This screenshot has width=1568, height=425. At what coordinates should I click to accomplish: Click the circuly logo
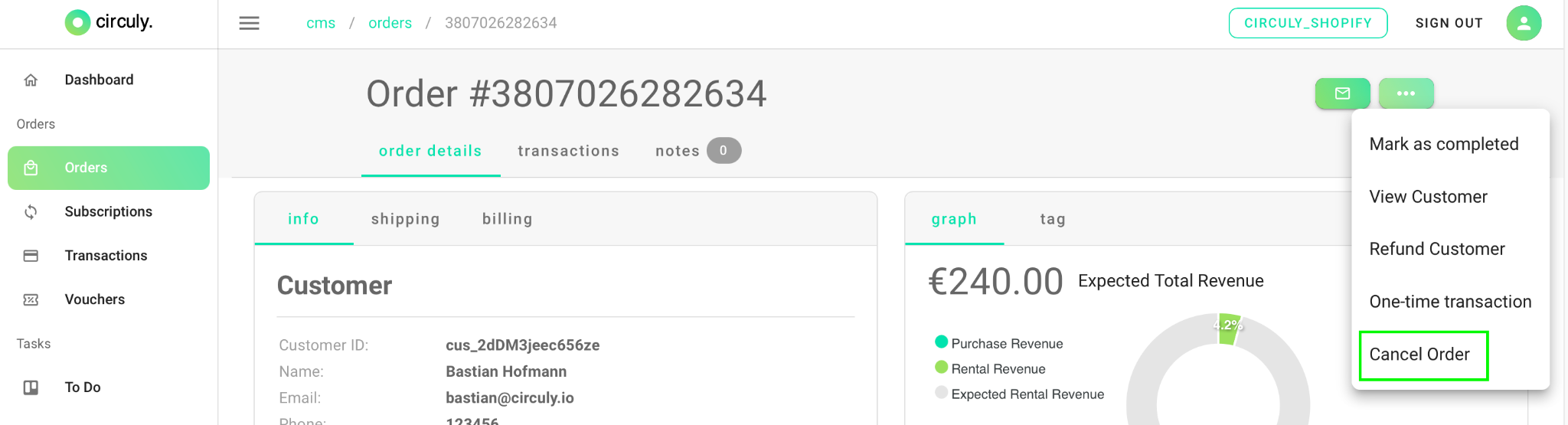[x=109, y=22]
